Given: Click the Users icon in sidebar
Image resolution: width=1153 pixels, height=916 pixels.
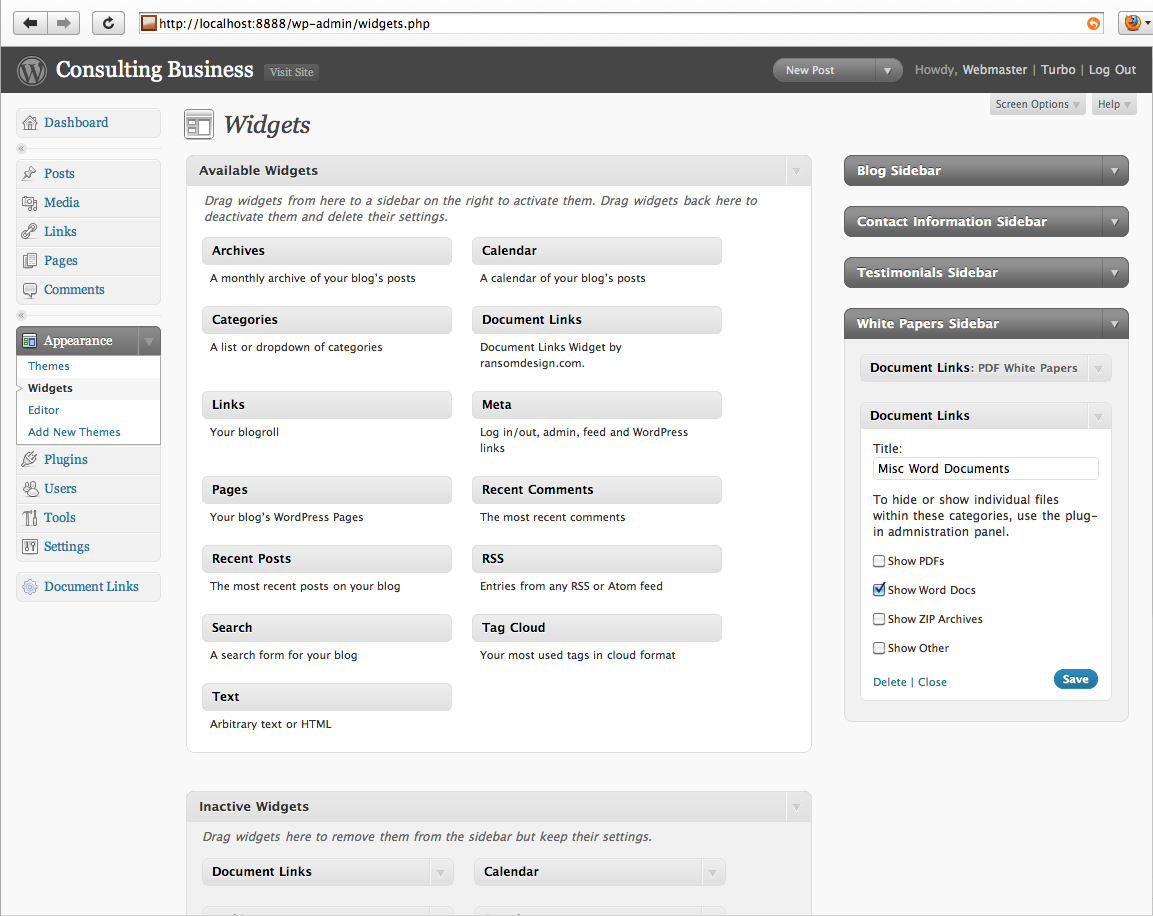Looking at the screenshot, I should tap(29, 488).
